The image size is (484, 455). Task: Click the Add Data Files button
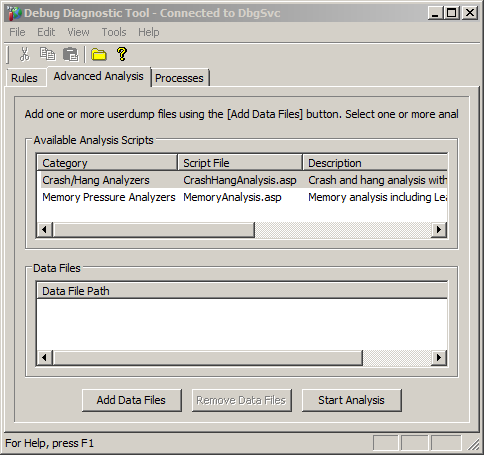coord(132,400)
